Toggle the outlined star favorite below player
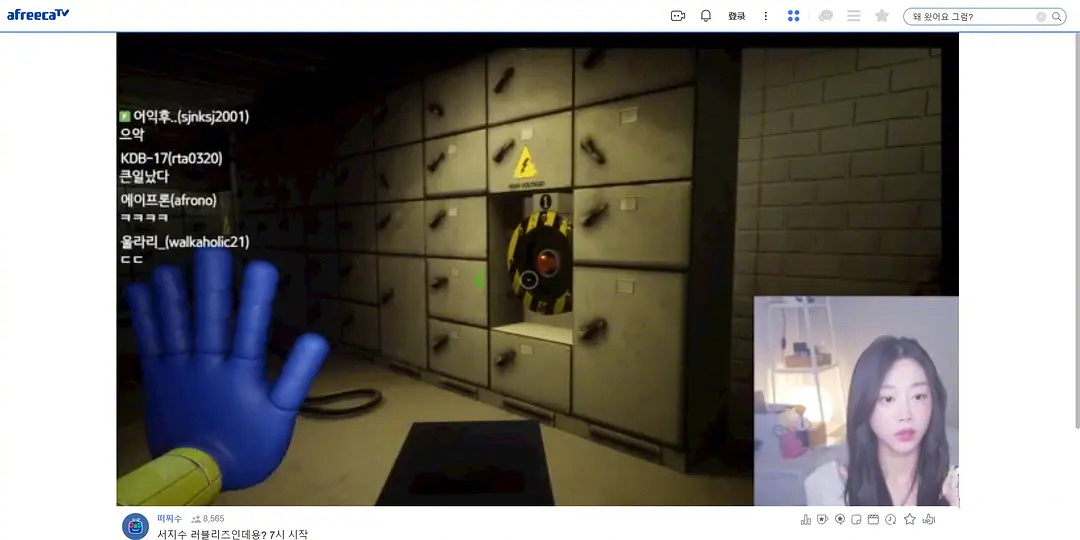The height and width of the screenshot is (540, 1080). pyautogui.click(x=910, y=519)
